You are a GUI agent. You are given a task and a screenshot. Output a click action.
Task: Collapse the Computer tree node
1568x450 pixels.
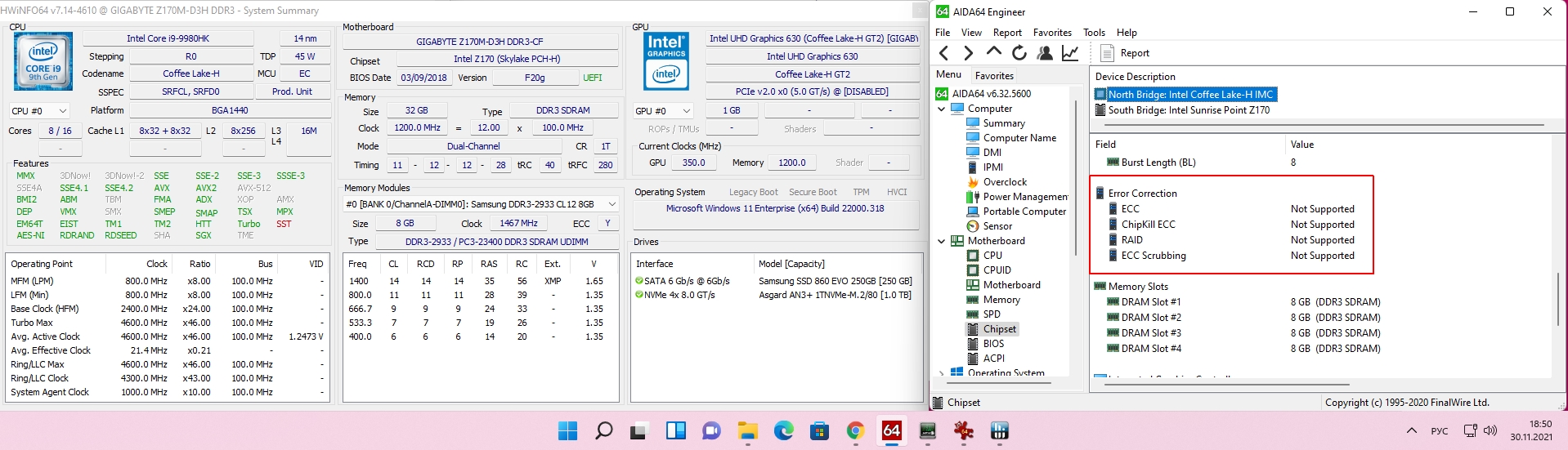click(941, 109)
